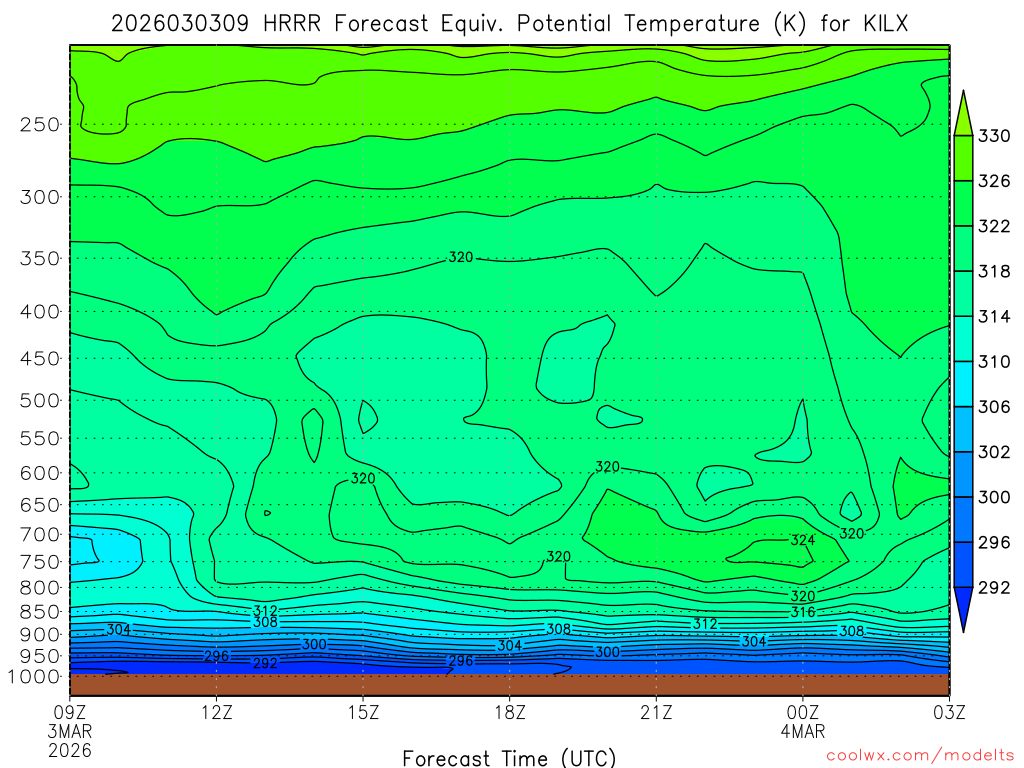This screenshot has width=1024, height=768.
Task: Select the 12Z time axis label
Action: pyautogui.click(x=217, y=712)
